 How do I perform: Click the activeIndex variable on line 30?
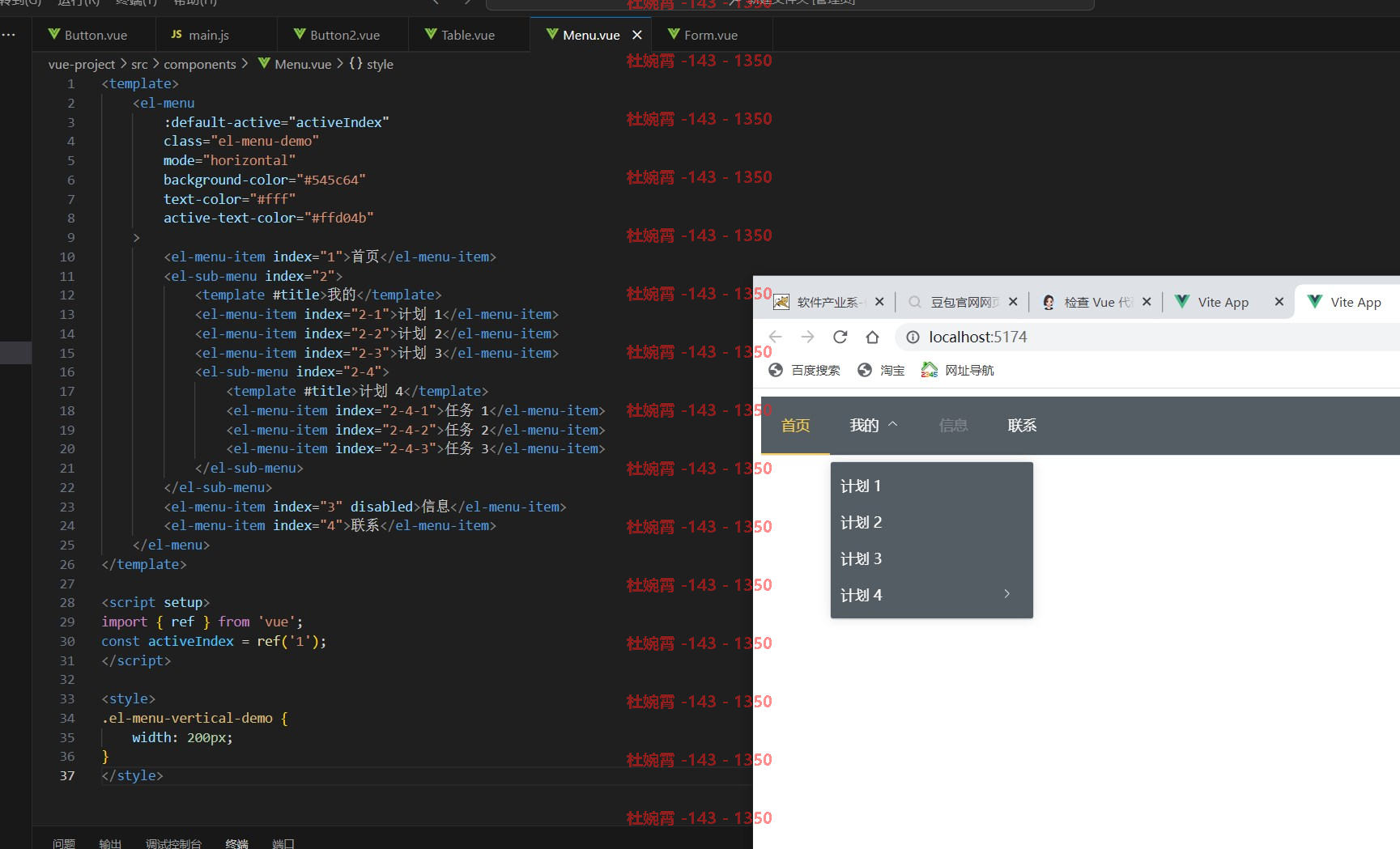(190, 641)
